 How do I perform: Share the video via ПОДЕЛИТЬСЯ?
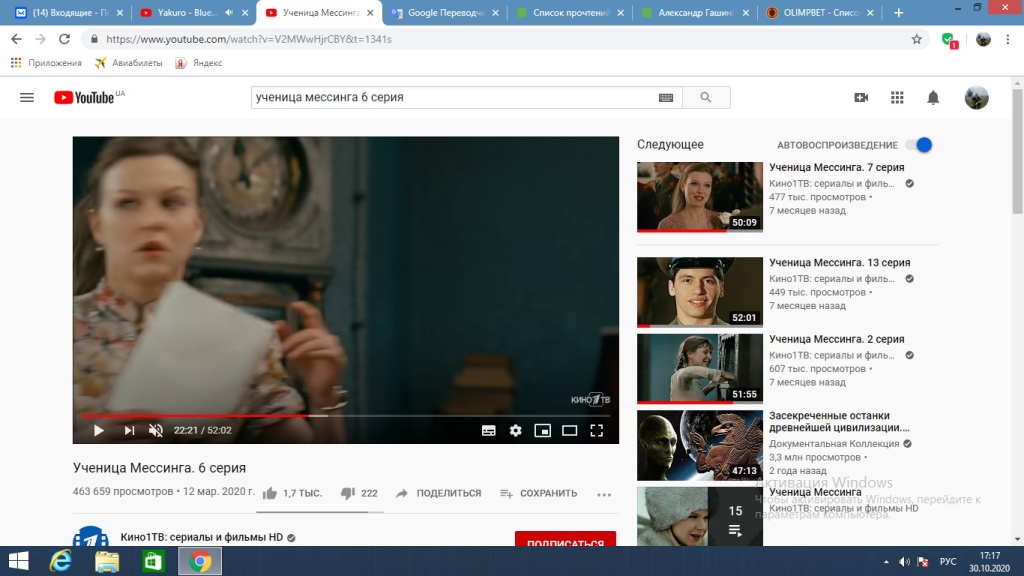(439, 493)
